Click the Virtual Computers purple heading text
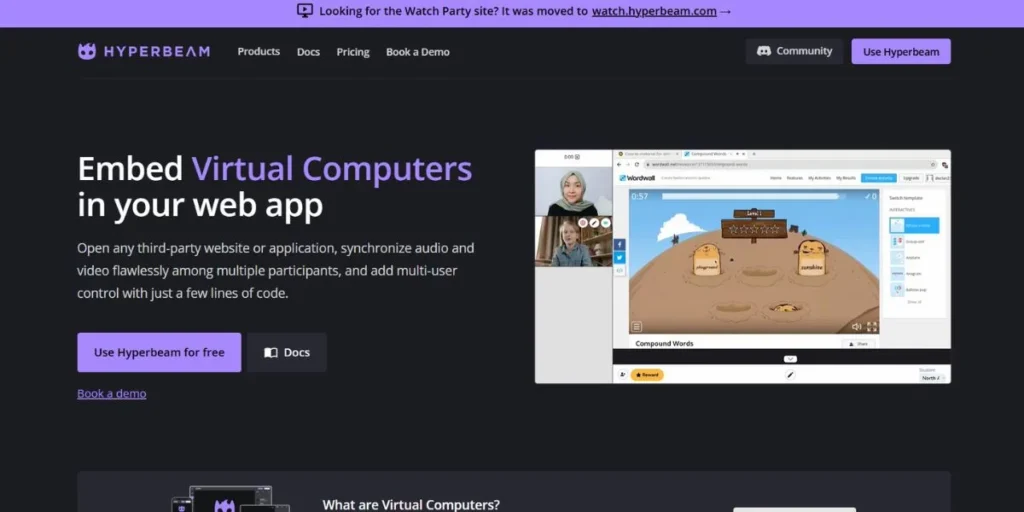1024x512 pixels. 332,169
